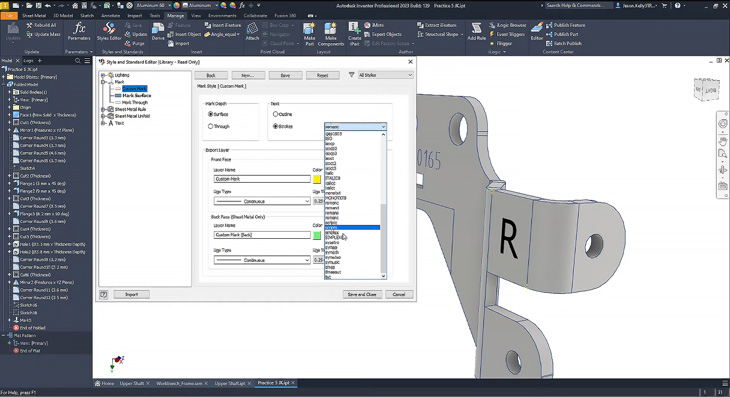Click Insert Object in Insert panel
The image size is (730, 397).
[184, 34]
